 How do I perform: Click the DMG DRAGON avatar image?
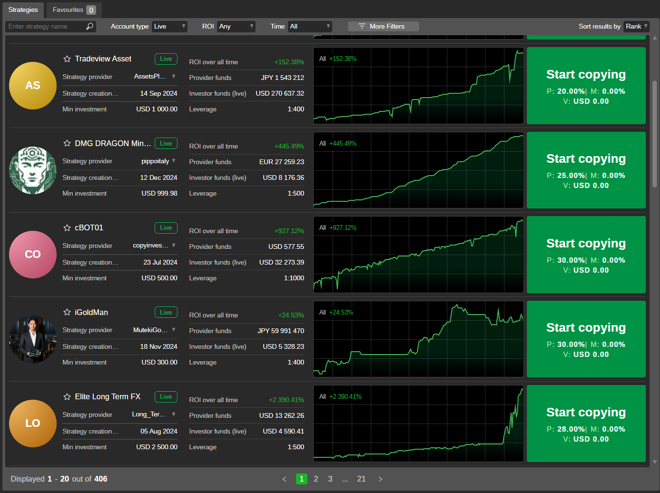tap(33, 170)
